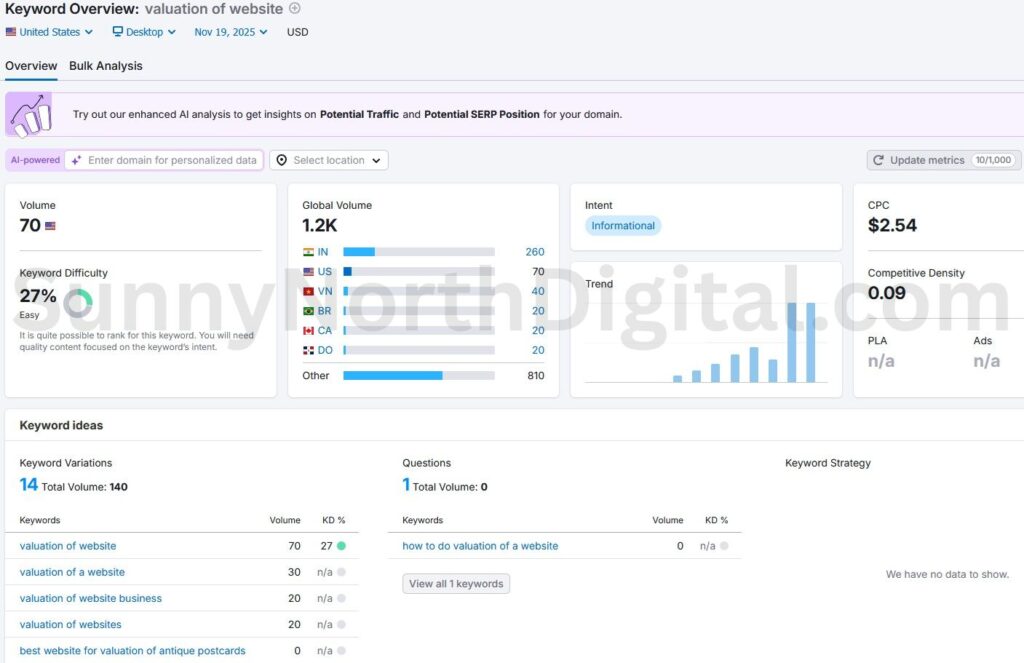Click the Enter domain for personalized data field
This screenshot has width=1024, height=663.
coord(165,160)
